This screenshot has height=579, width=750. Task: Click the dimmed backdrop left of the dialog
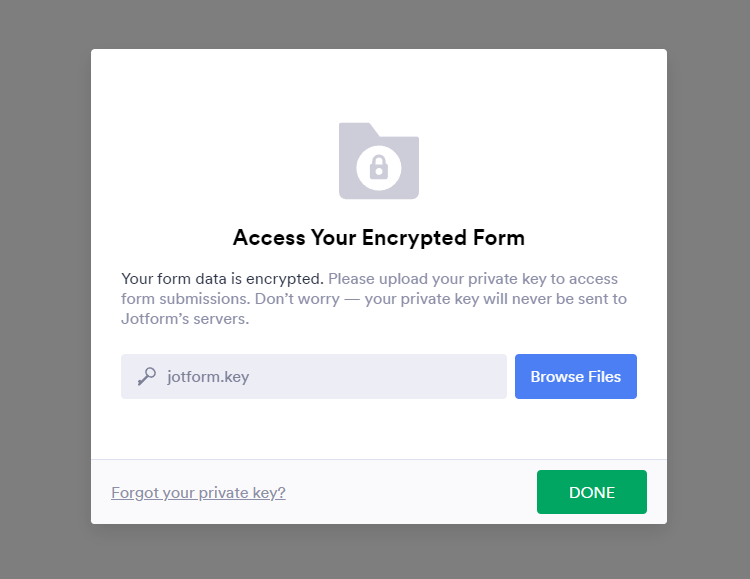(45, 290)
